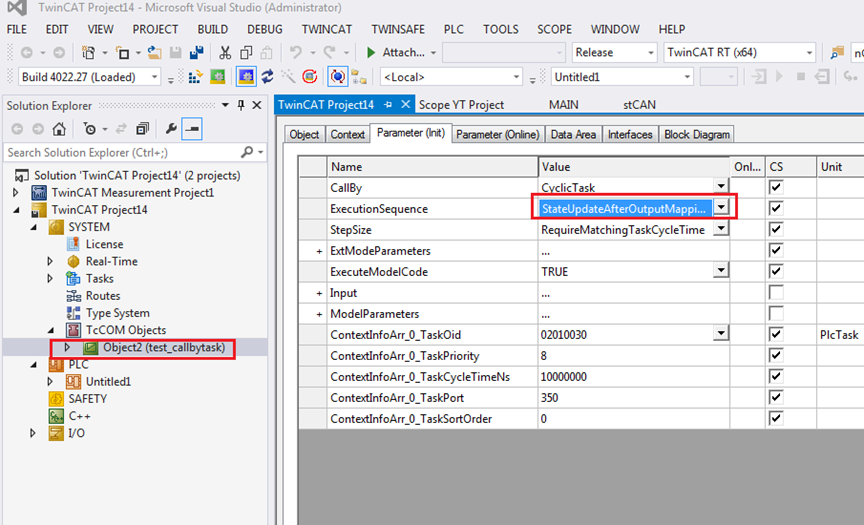Click the Activate Configuration icon

195,77
